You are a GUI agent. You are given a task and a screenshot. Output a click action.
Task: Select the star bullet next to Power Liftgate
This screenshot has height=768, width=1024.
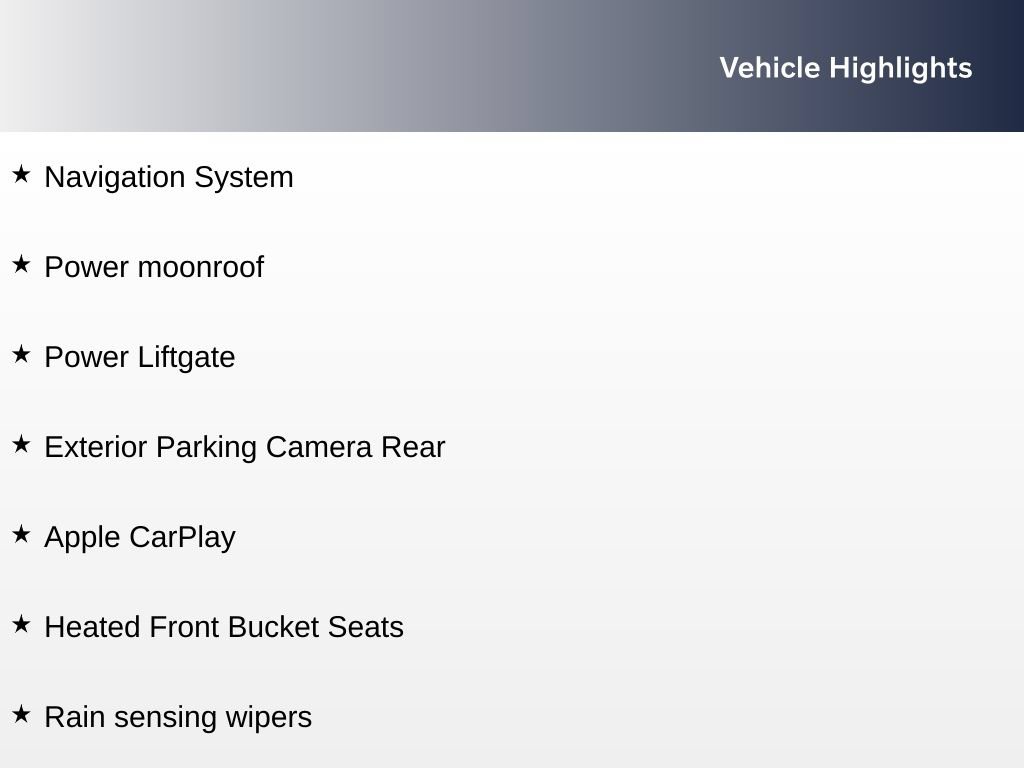click(21, 354)
